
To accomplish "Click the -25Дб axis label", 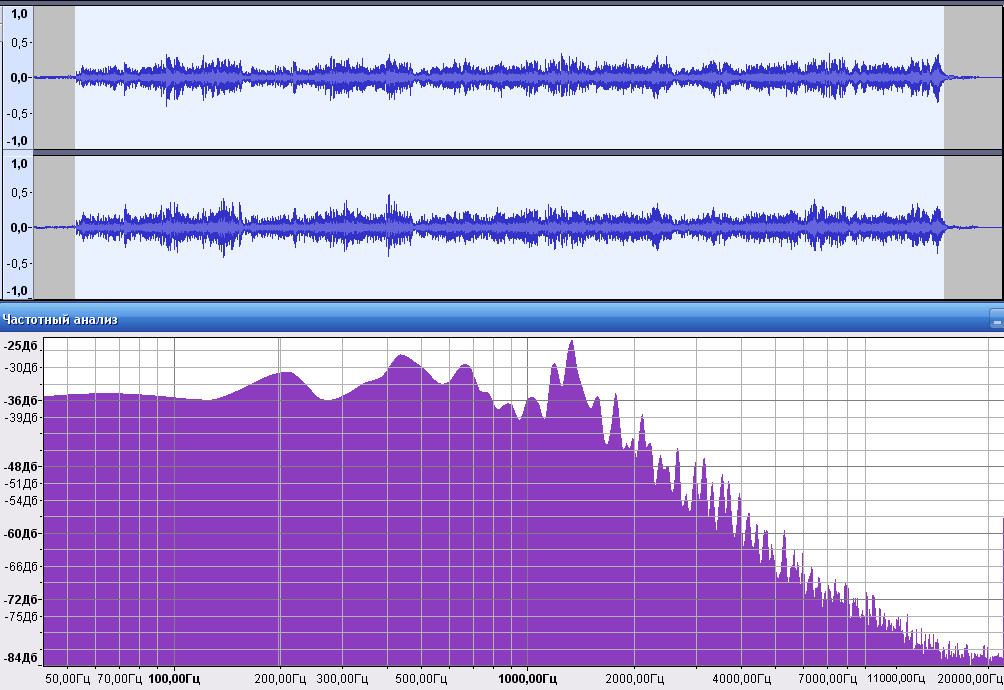I will click(20, 346).
